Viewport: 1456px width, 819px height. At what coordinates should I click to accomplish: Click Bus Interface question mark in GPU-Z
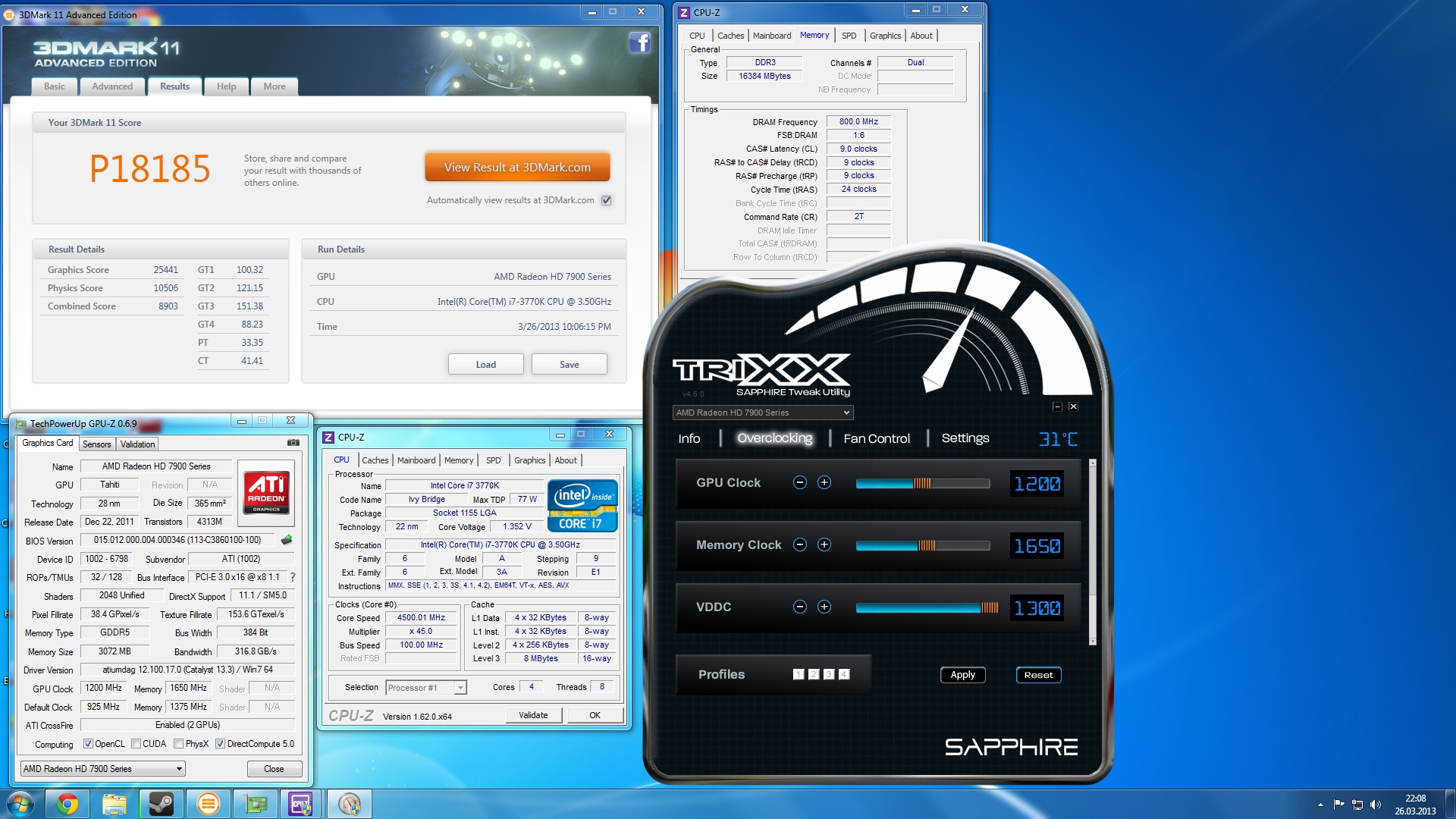(292, 577)
